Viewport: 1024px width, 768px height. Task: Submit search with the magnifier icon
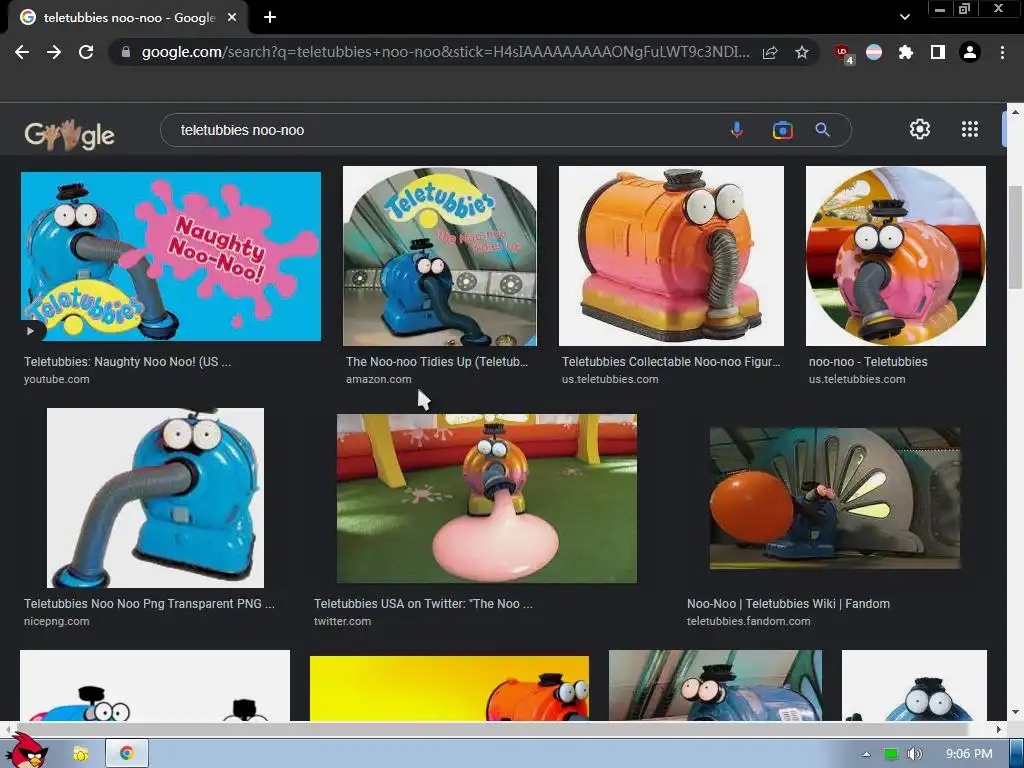822,130
